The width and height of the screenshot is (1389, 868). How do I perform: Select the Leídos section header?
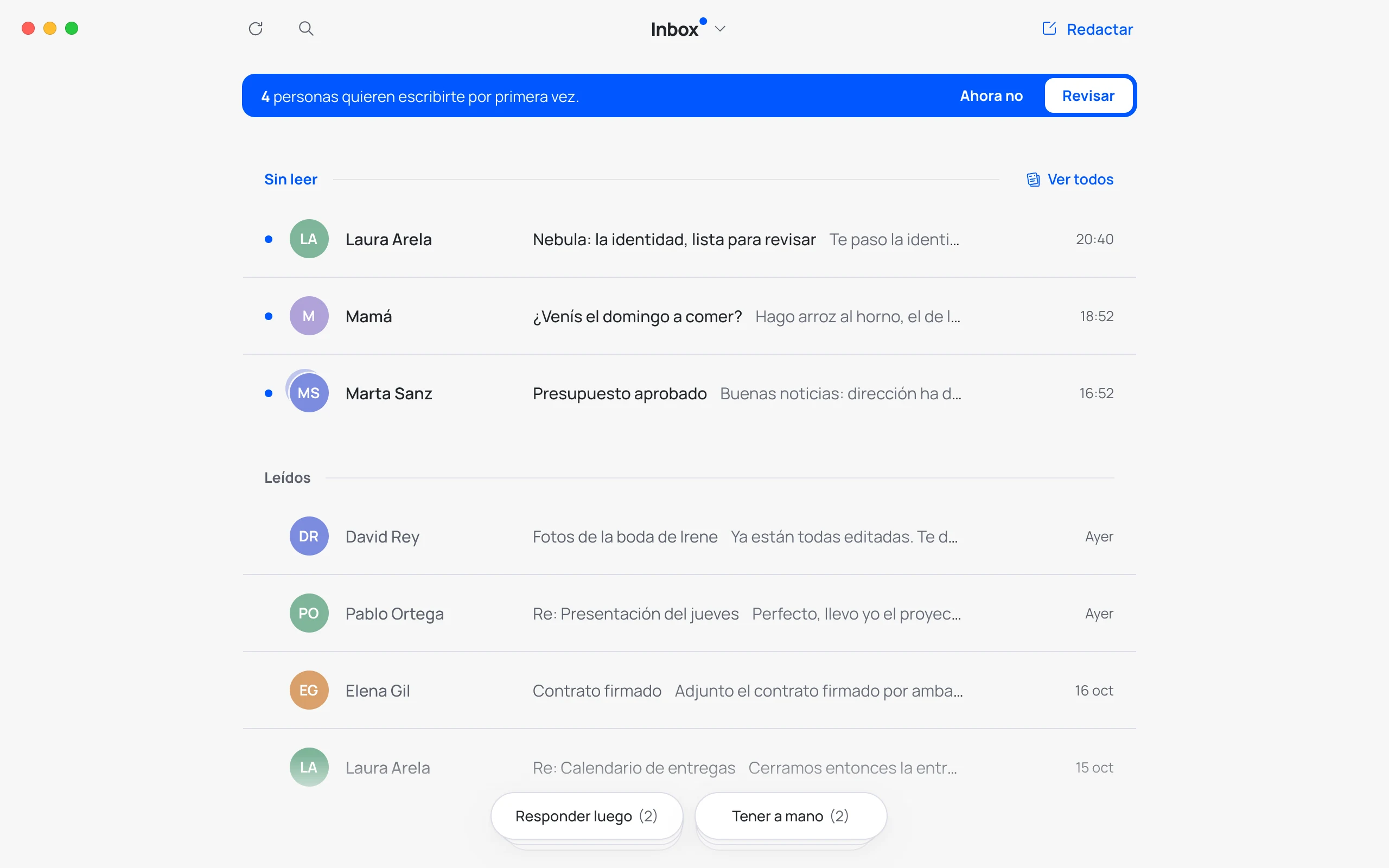(287, 477)
